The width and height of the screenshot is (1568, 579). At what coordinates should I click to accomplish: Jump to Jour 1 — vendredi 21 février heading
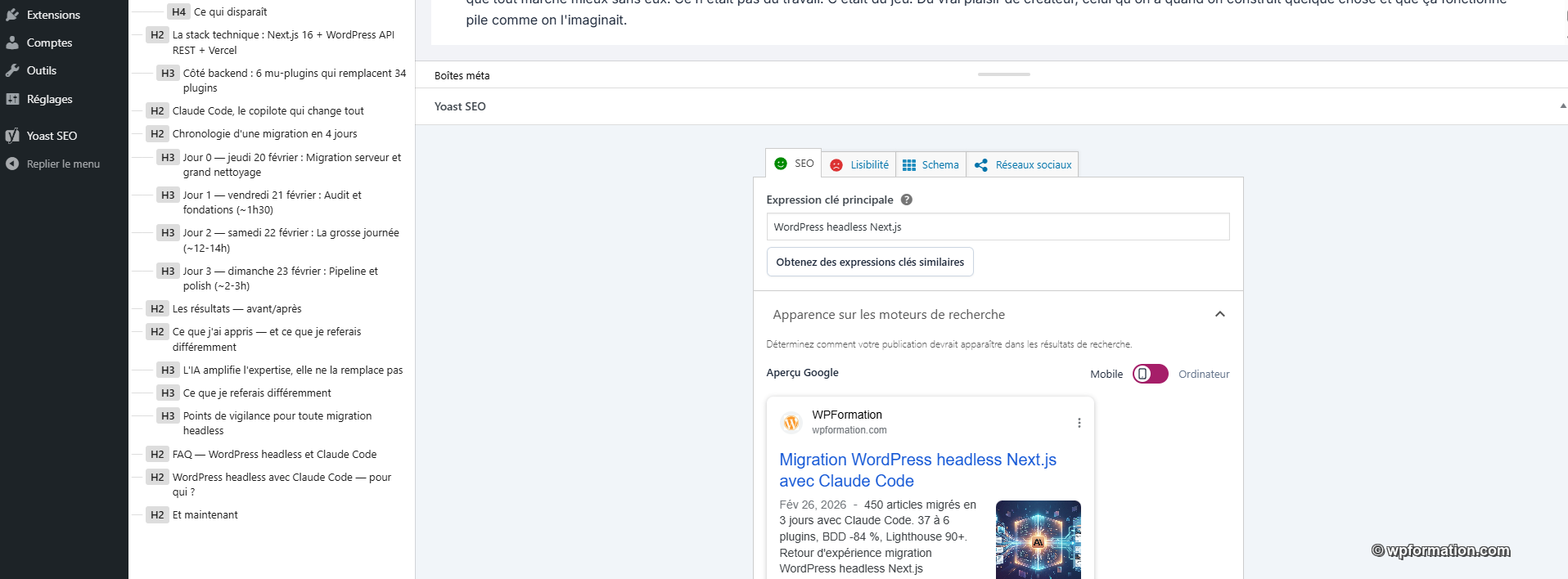pyautogui.click(x=272, y=202)
